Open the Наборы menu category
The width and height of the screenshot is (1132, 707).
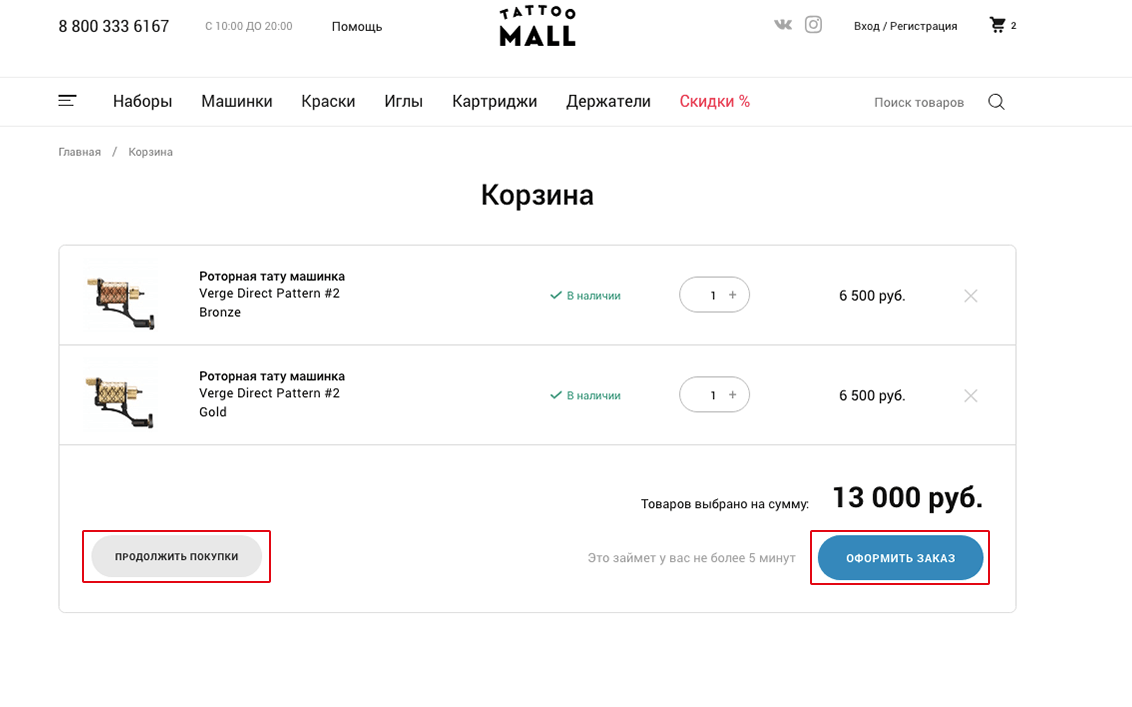[x=142, y=101]
